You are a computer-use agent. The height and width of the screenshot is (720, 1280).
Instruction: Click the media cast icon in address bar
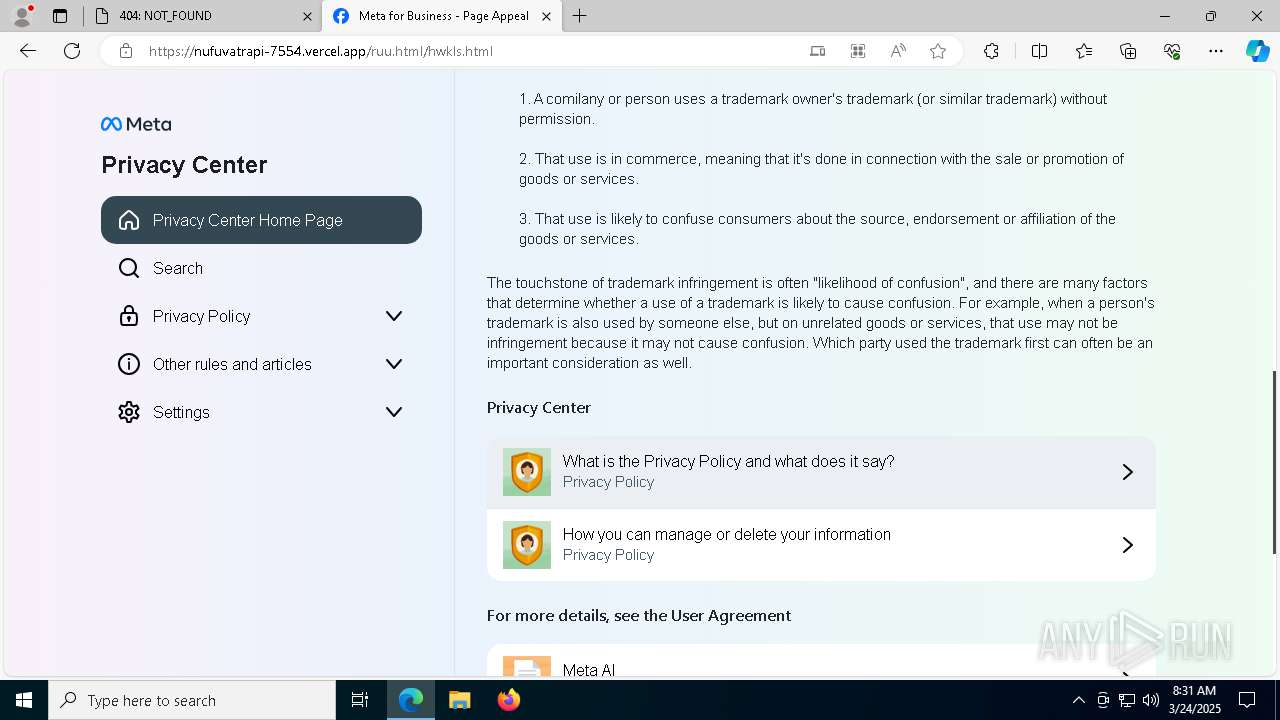pyautogui.click(x=818, y=51)
